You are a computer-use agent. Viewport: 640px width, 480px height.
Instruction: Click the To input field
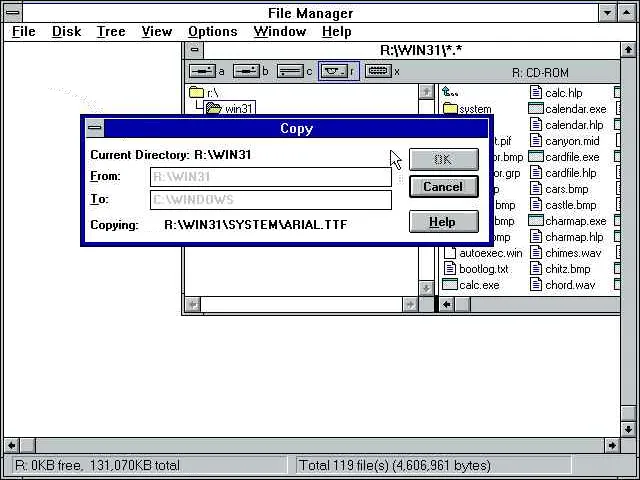point(271,200)
